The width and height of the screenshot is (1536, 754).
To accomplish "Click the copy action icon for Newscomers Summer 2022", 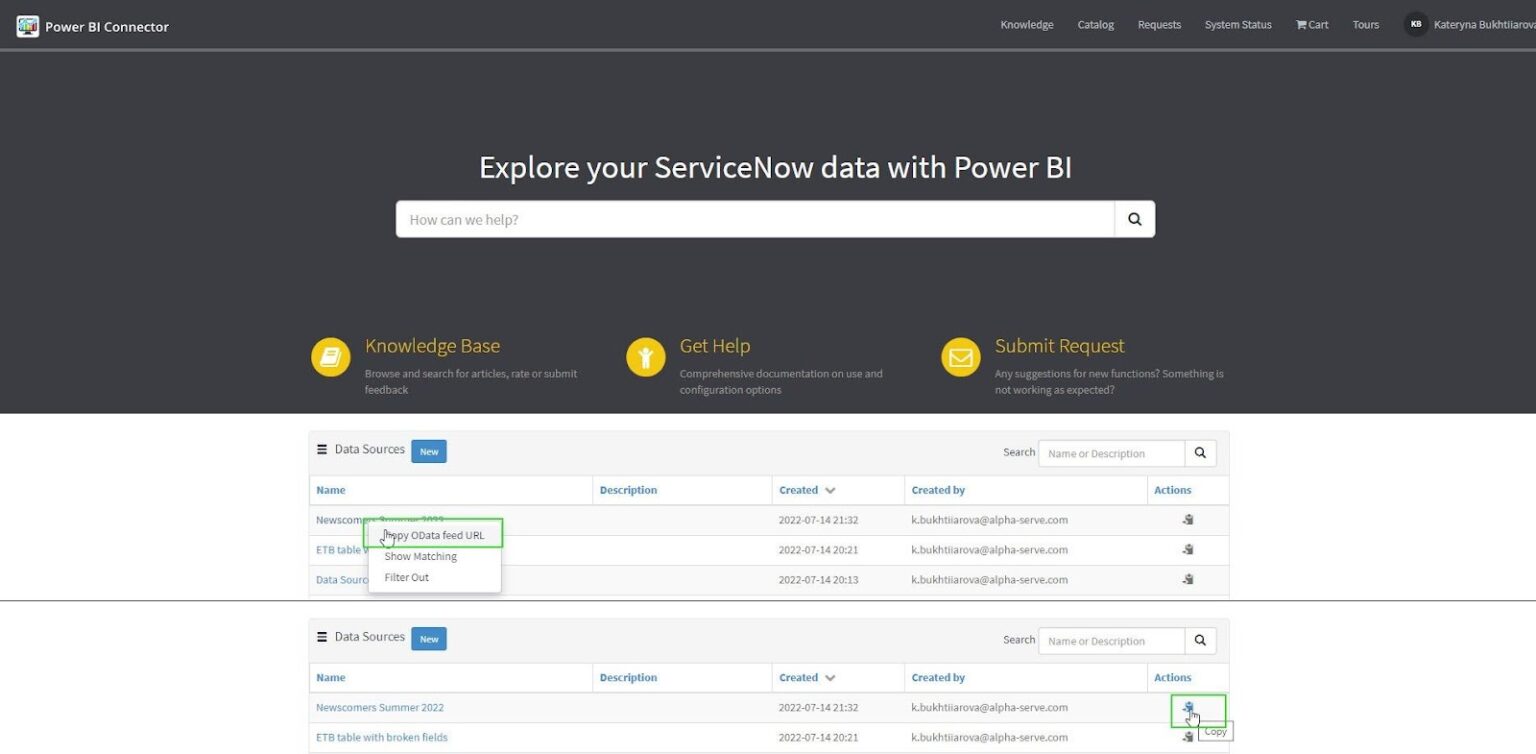I will point(1188,707).
